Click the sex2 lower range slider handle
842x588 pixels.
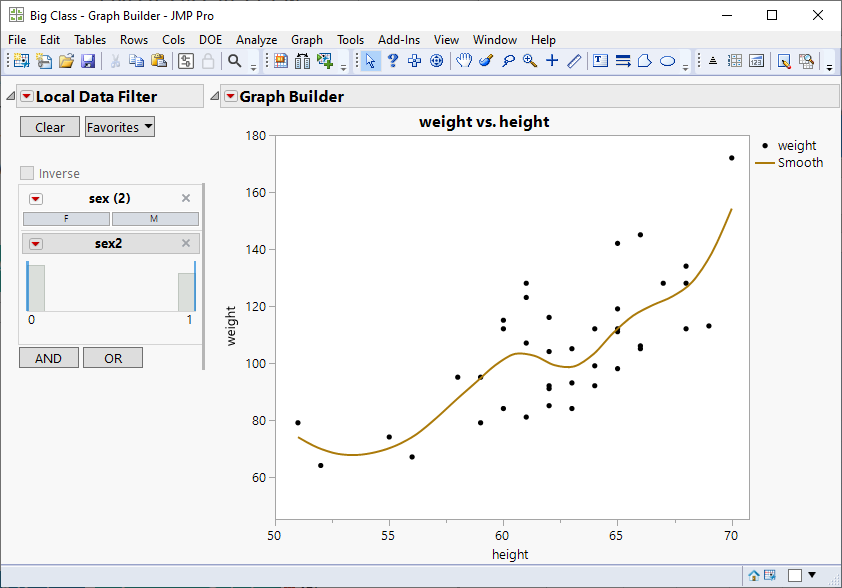click(x=27, y=286)
